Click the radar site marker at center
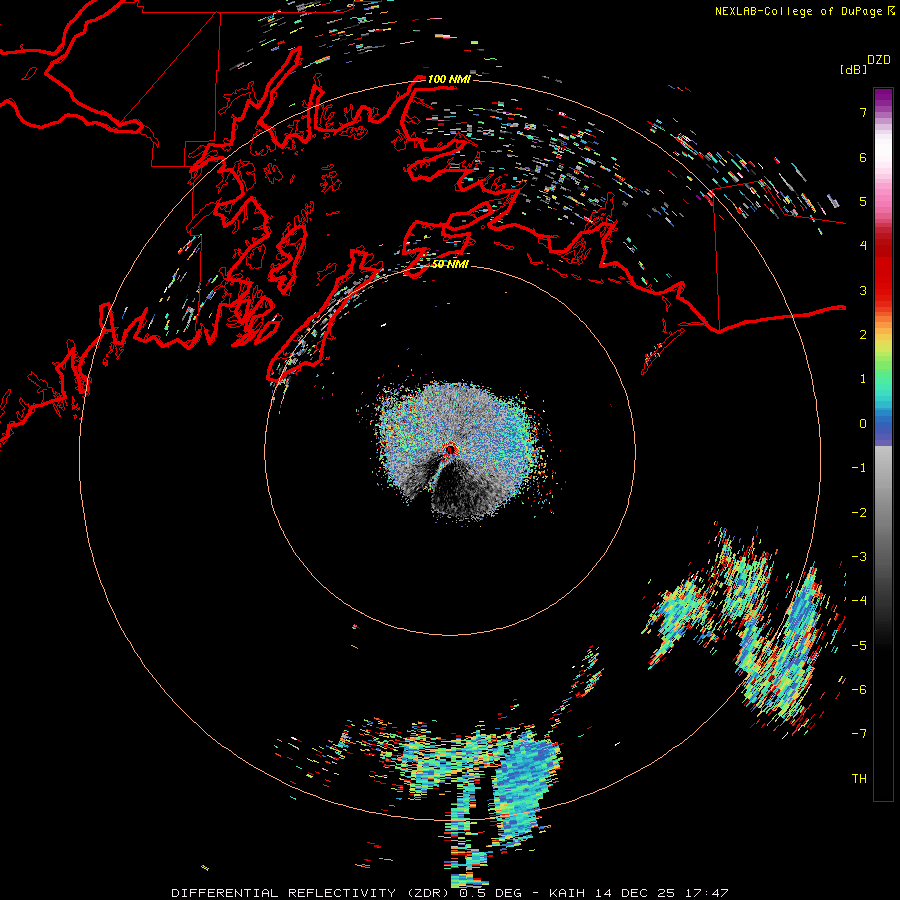This screenshot has width=900, height=900. click(451, 451)
